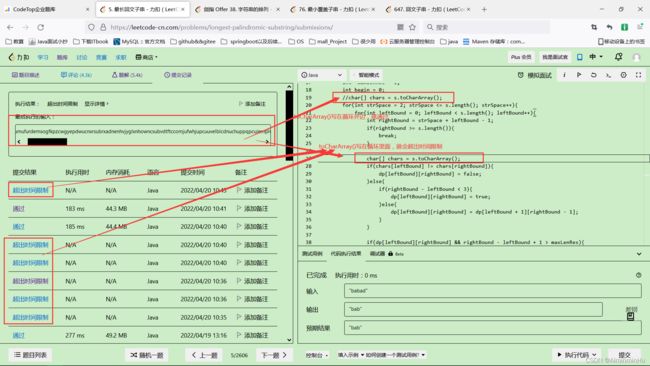The image size is (650, 366).
Task: Click the browser 搜索 search field
Action: point(486,27)
